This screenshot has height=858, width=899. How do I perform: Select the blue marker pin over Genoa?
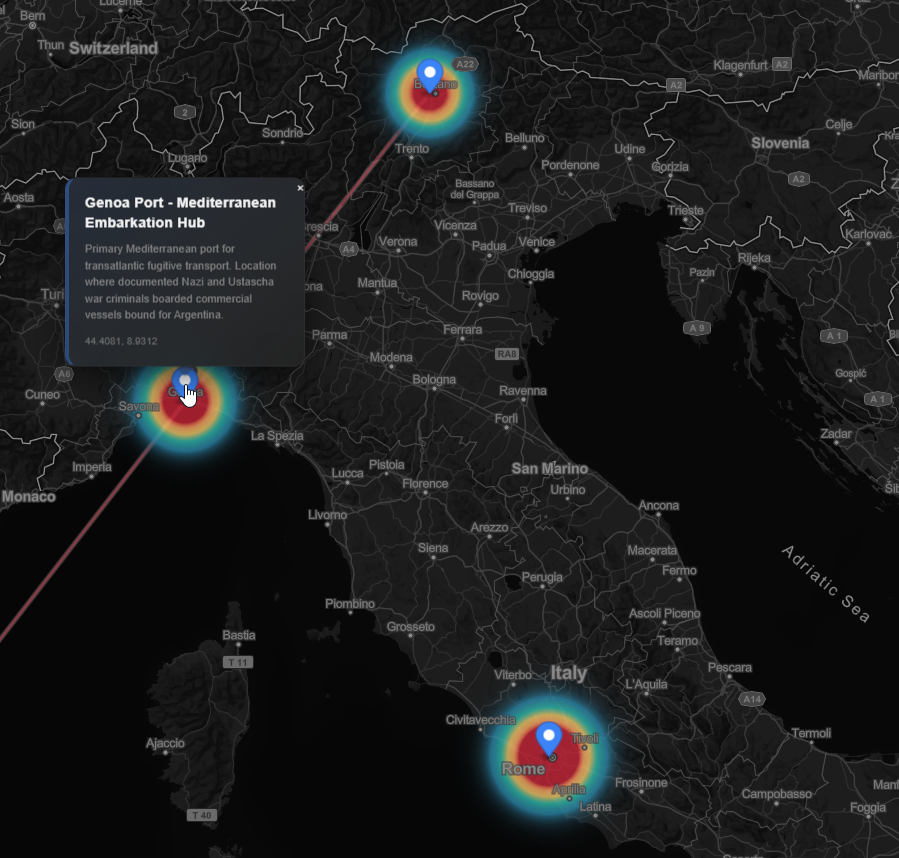tap(184, 378)
